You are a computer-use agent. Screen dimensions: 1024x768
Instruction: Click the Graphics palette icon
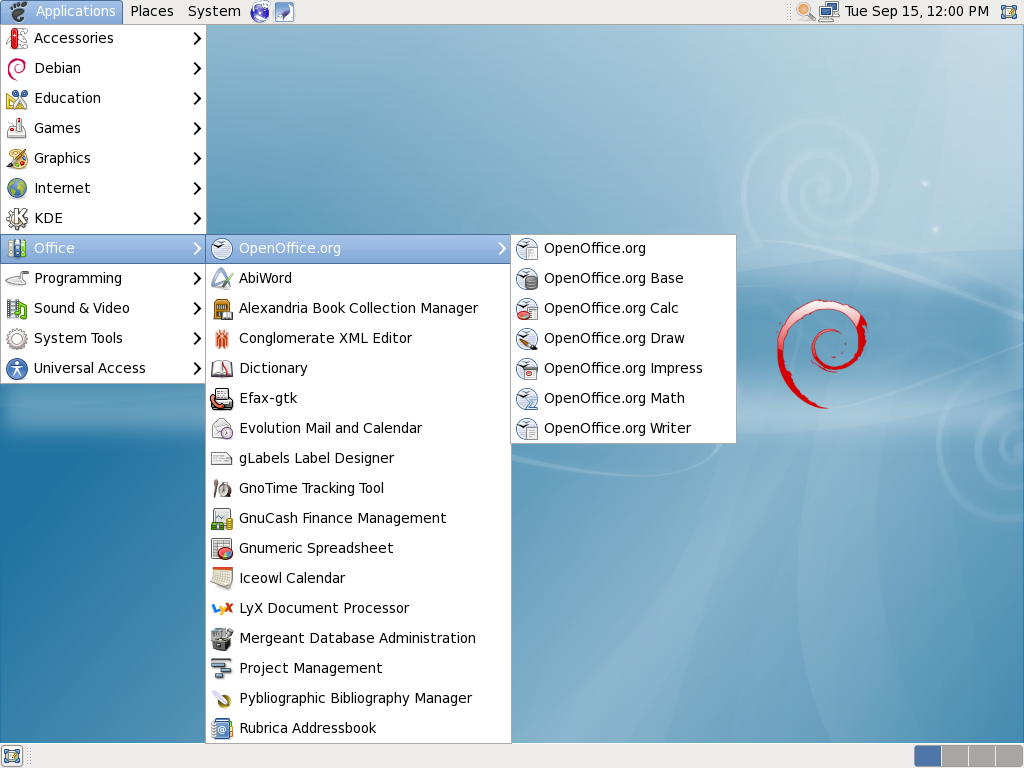(17, 159)
